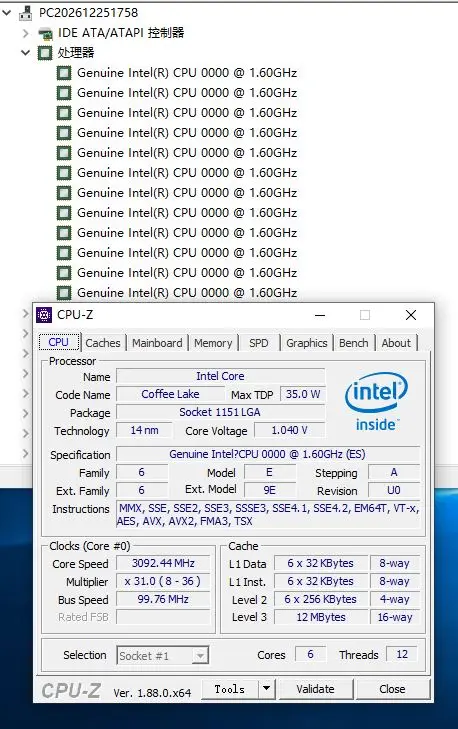The height and width of the screenshot is (729, 458).
Task: Close the CPU-Z window with X
Action: coord(411,315)
